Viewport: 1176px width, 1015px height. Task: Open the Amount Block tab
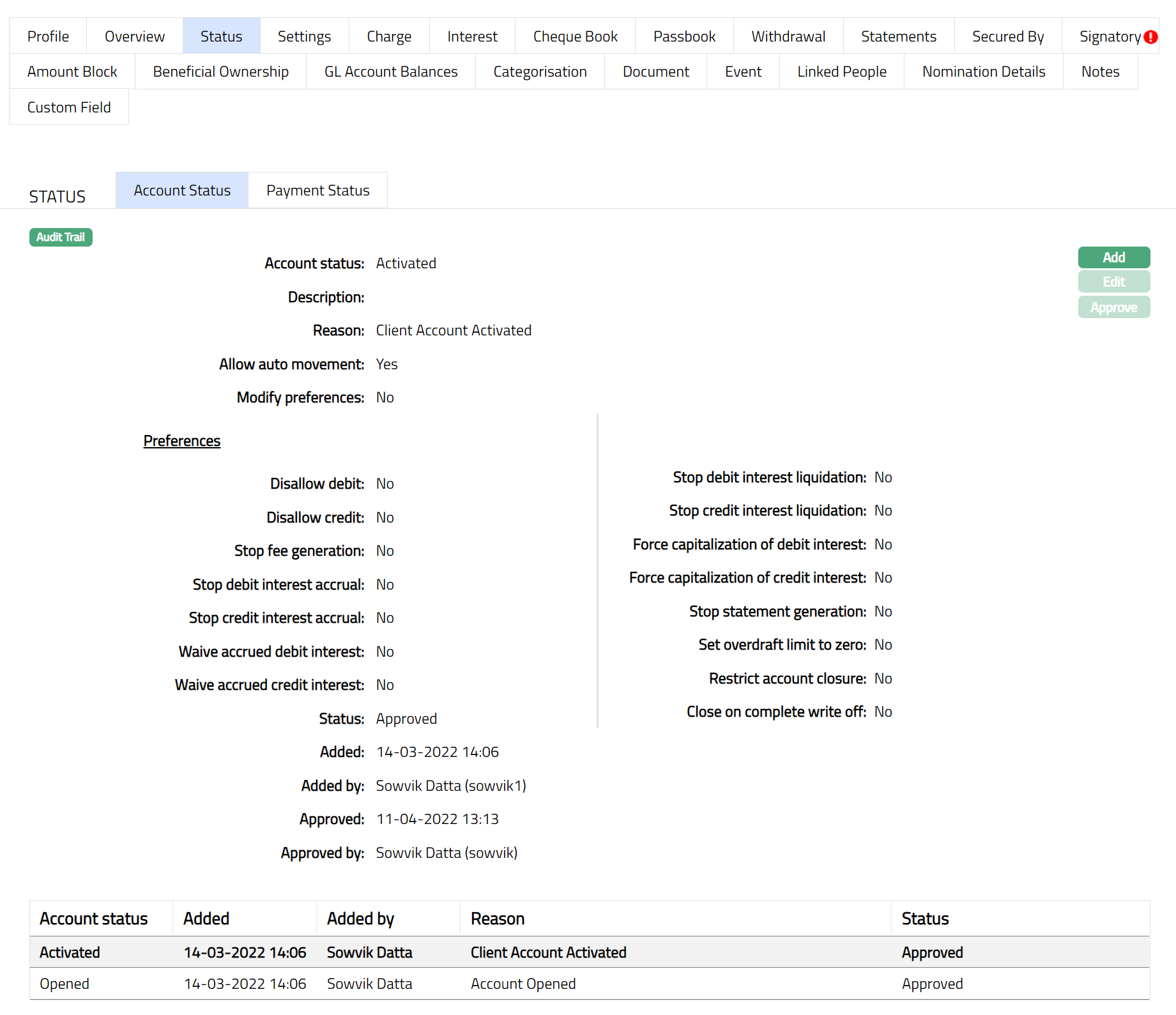point(72,72)
